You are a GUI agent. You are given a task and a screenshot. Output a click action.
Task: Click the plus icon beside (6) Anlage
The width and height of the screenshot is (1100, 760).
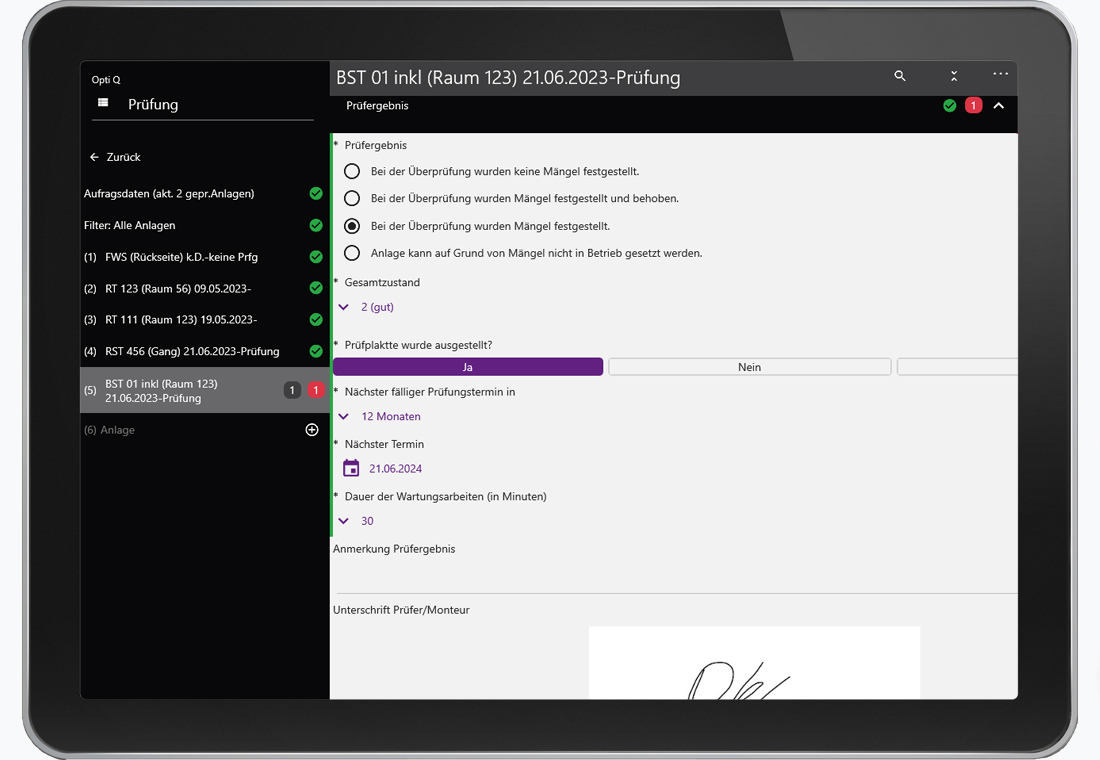click(x=312, y=430)
